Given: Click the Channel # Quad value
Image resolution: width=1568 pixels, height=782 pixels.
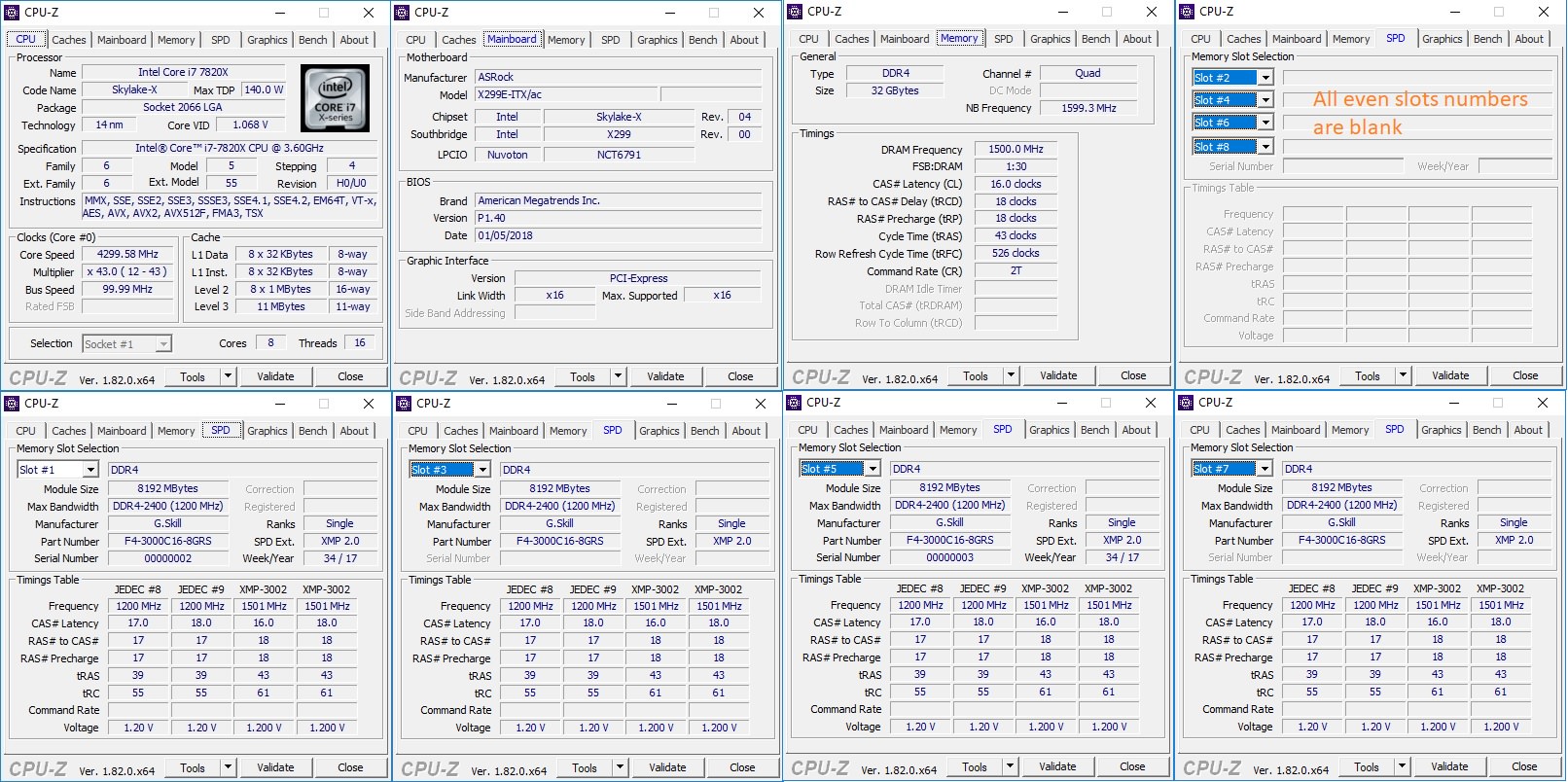Looking at the screenshot, I should 1087,73.
